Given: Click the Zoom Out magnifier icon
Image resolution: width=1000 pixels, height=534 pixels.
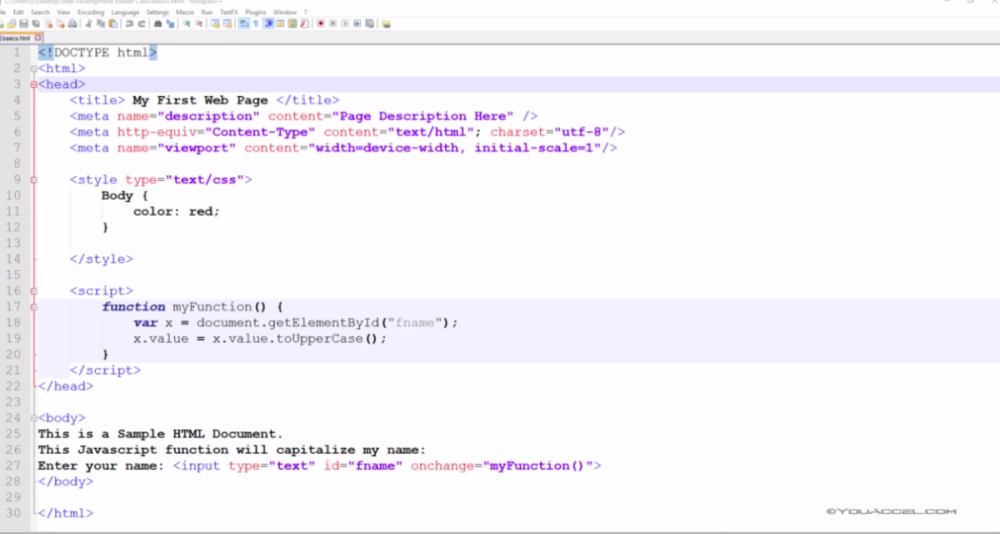Looking at the screenshot, I should click(x=199, y=24).
